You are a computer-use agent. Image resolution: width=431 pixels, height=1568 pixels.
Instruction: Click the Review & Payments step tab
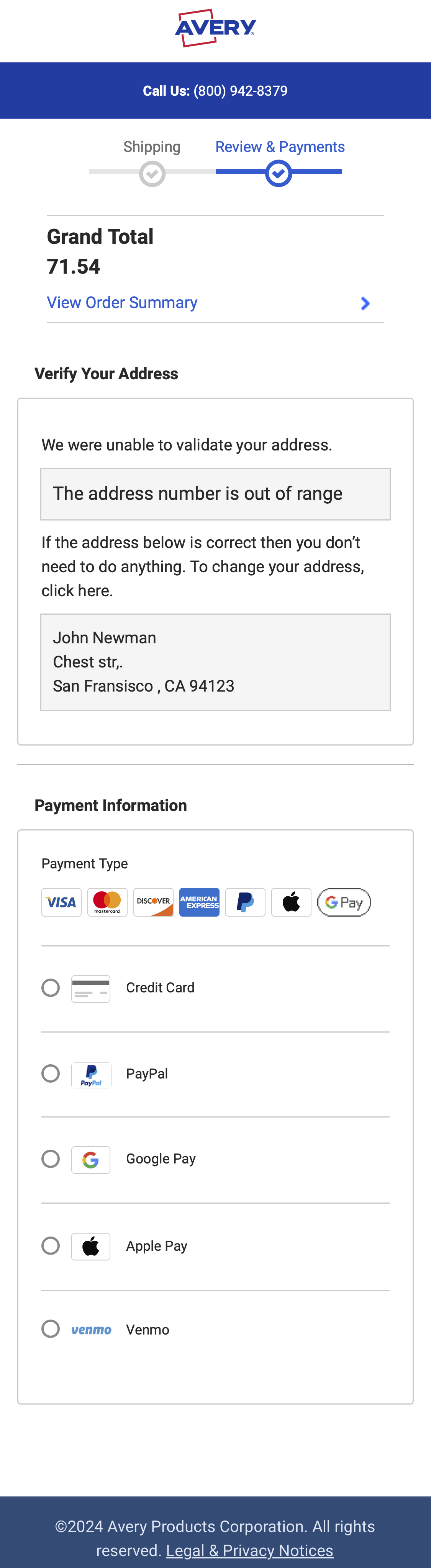pyautogui.click(x=280, y=147)
